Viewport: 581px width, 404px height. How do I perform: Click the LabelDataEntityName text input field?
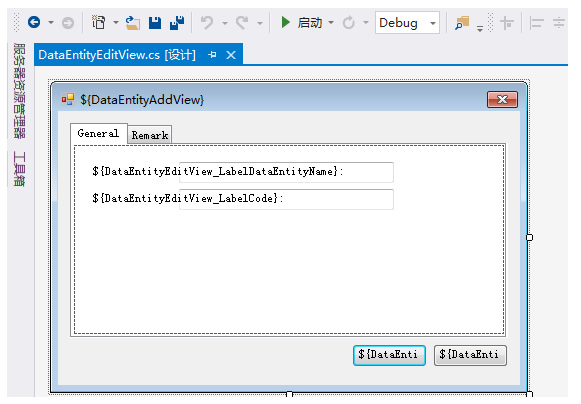286,172
